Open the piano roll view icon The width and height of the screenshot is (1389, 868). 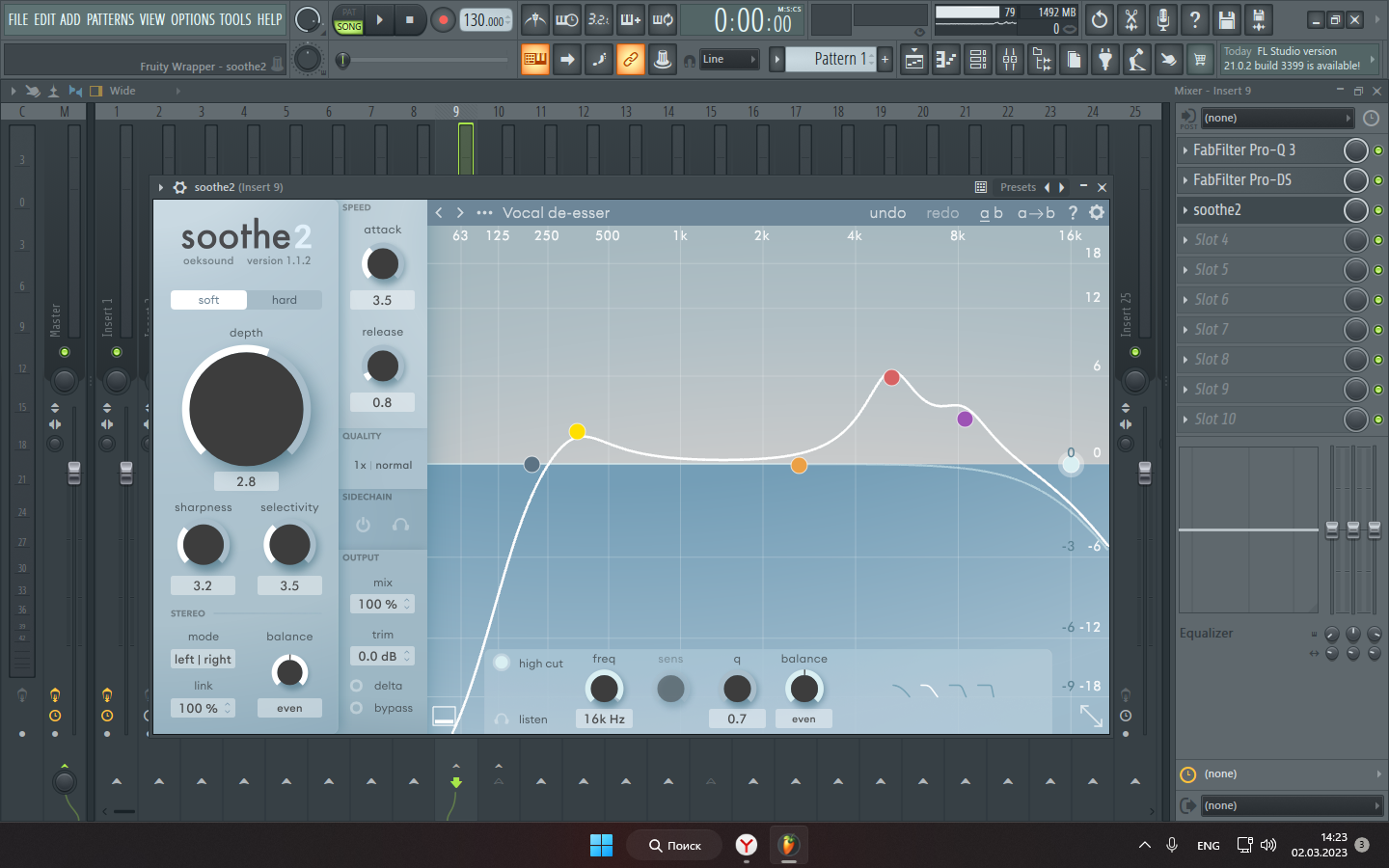[x=946, y=60]
